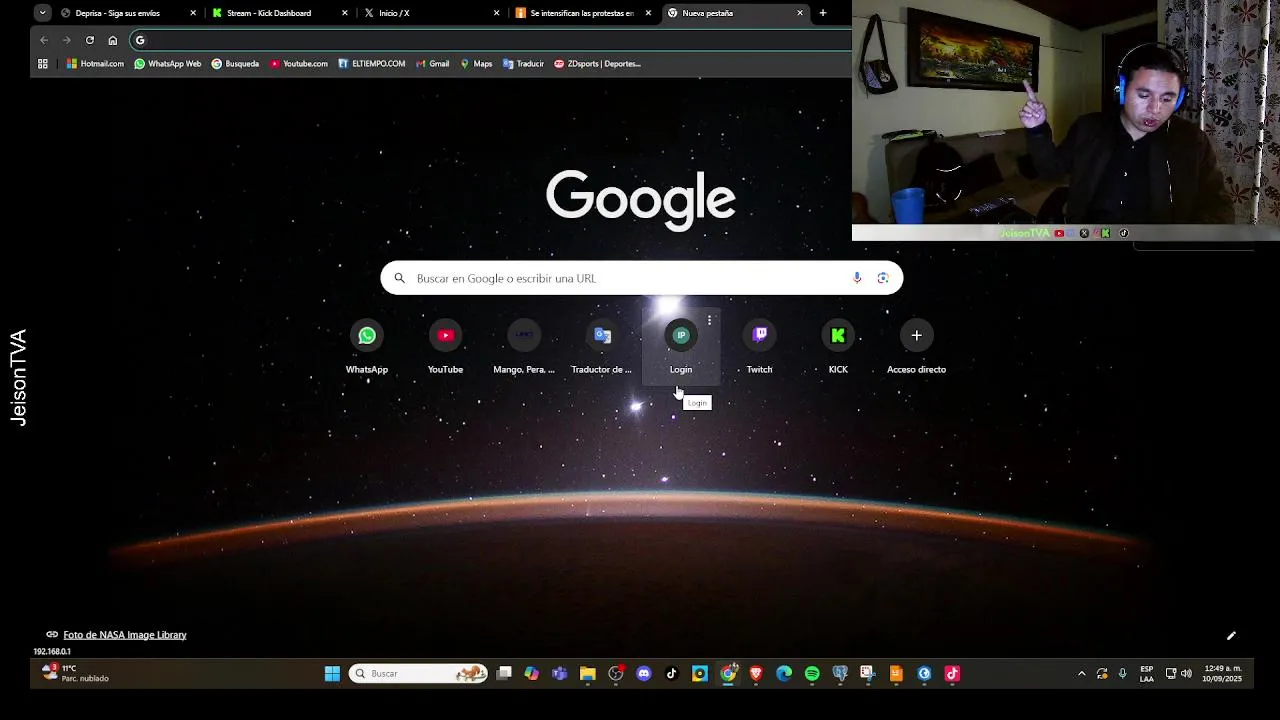
Task: Open Task View on the taskbar
Action: point(504,674)
